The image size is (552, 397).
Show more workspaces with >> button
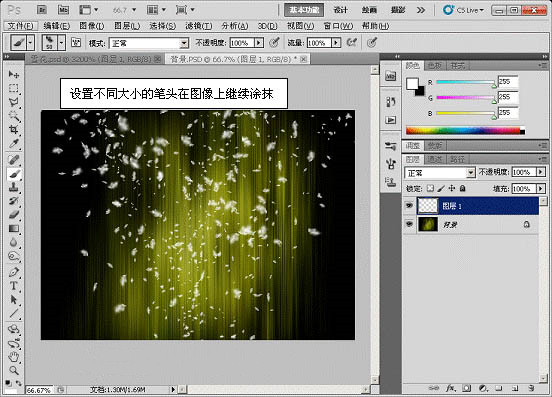pyautogui.click(x=420, y=10)
